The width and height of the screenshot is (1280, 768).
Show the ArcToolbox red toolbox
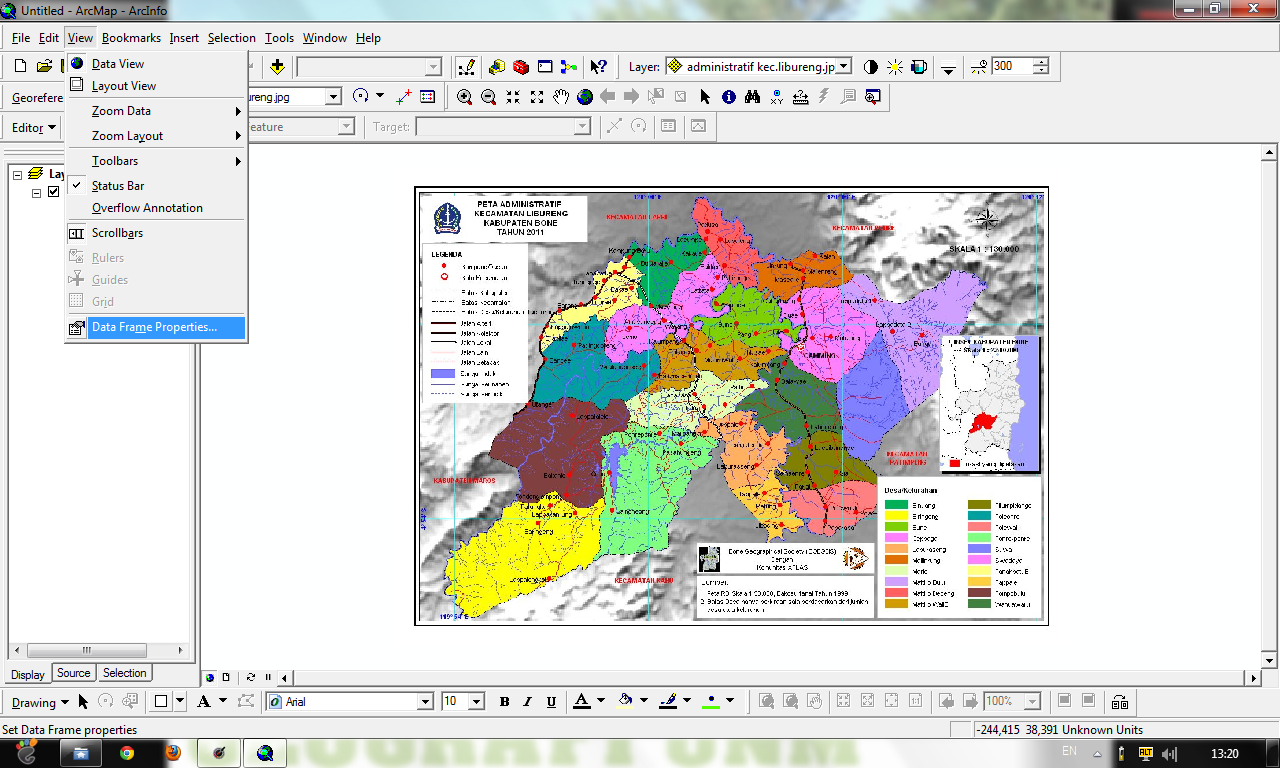(x=521, y=67)
